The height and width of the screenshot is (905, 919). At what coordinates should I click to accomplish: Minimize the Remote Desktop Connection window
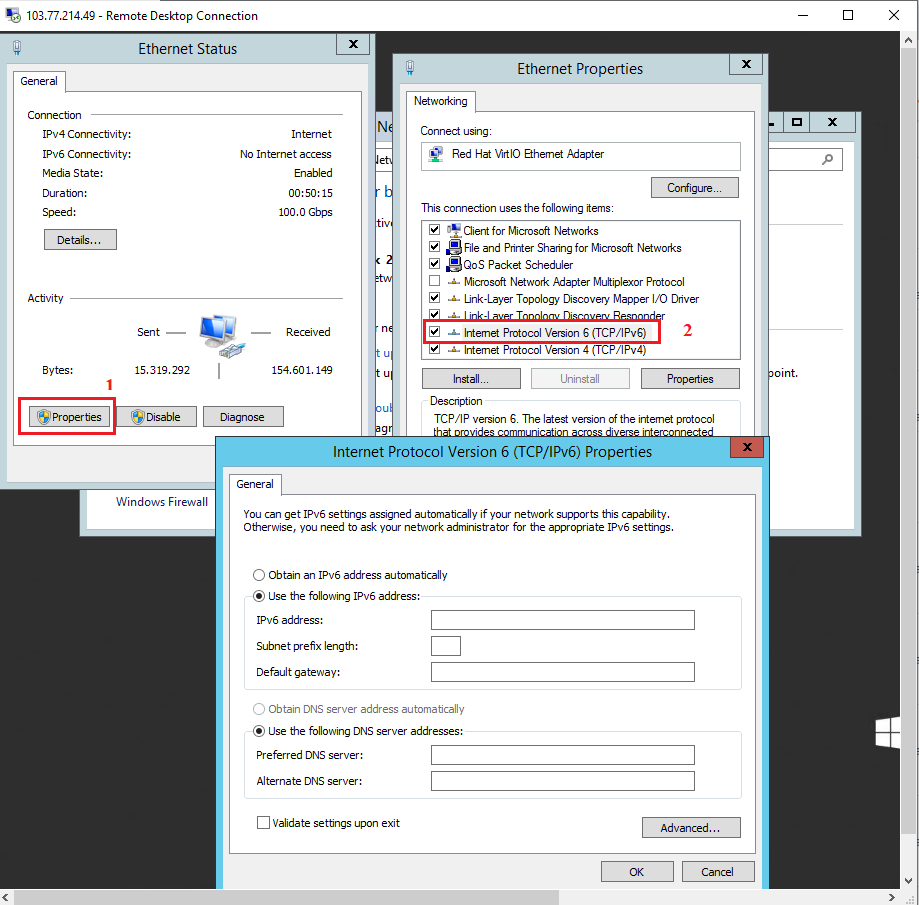[802, 15]
